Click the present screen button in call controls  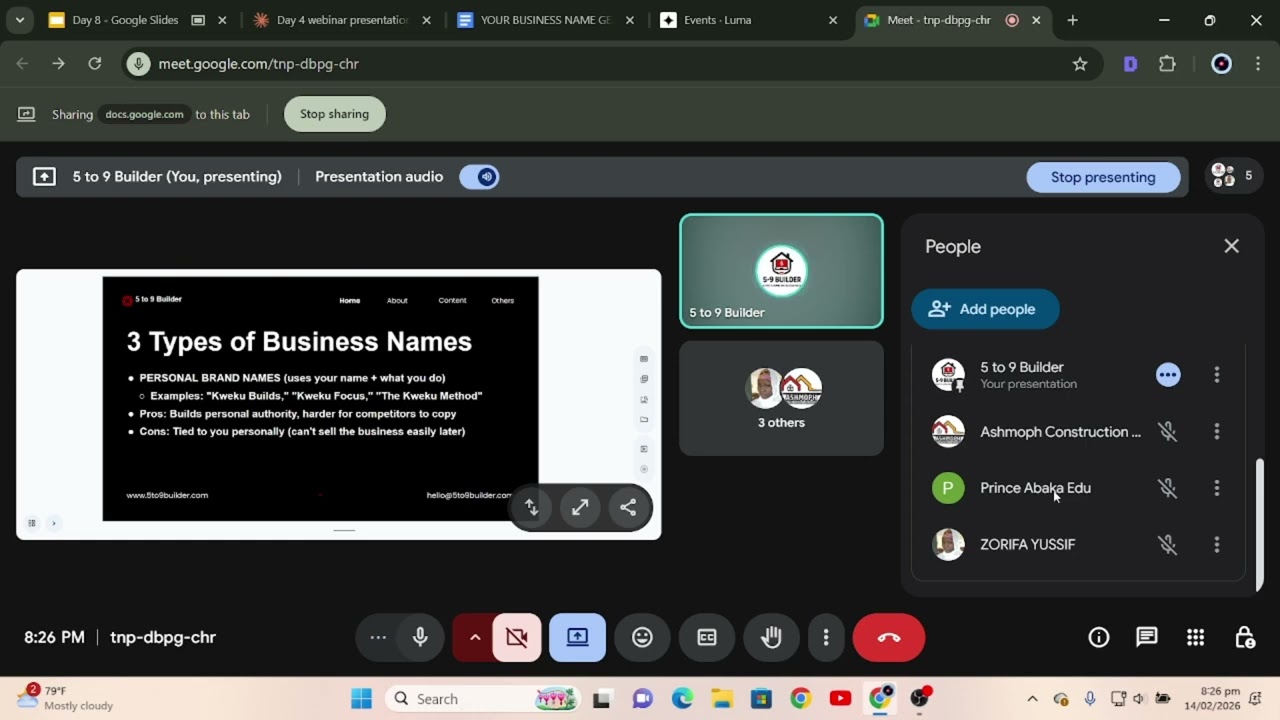(577, 638)
